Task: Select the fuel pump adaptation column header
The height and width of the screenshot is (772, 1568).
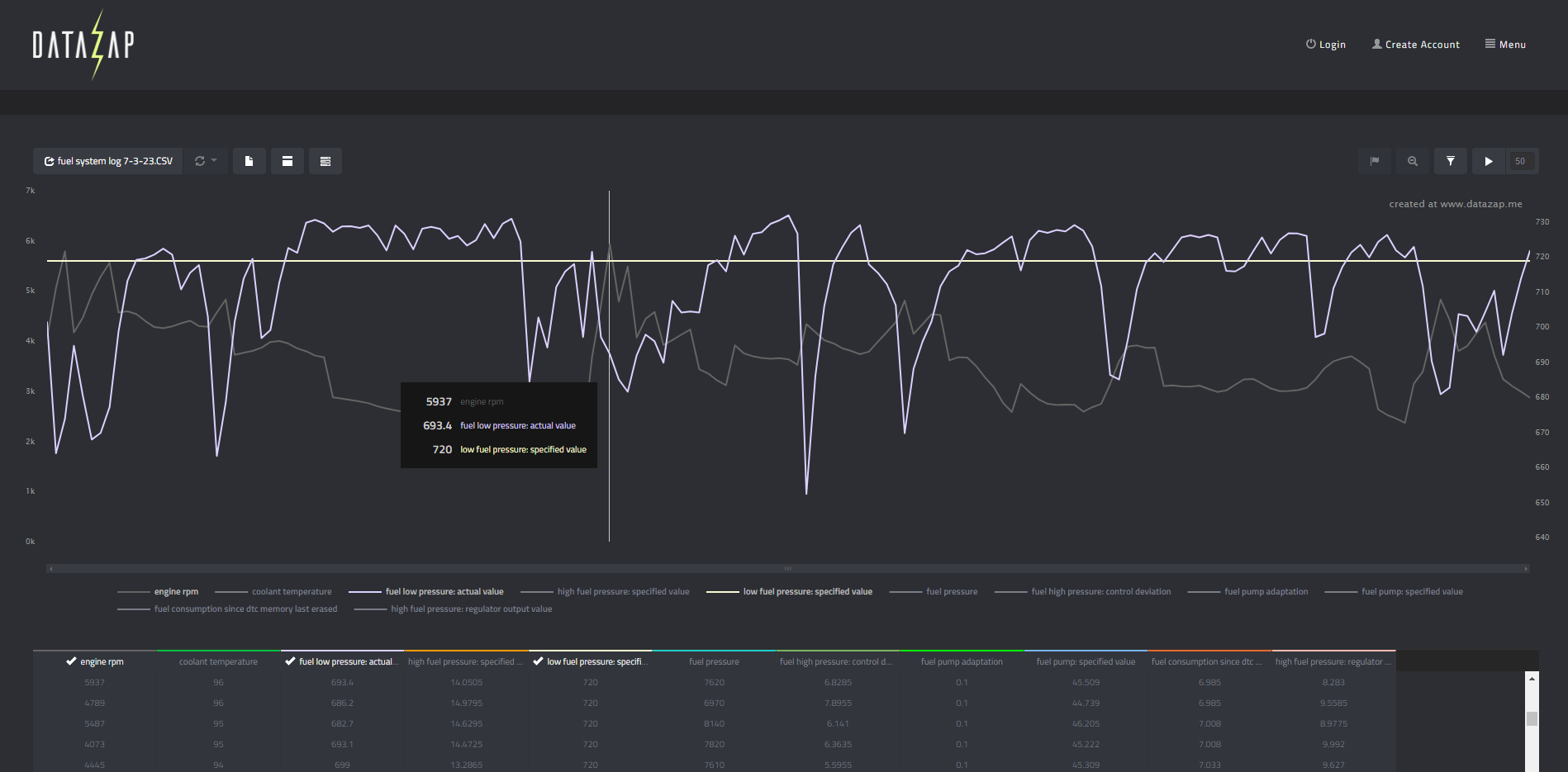Action: [962, 661]
